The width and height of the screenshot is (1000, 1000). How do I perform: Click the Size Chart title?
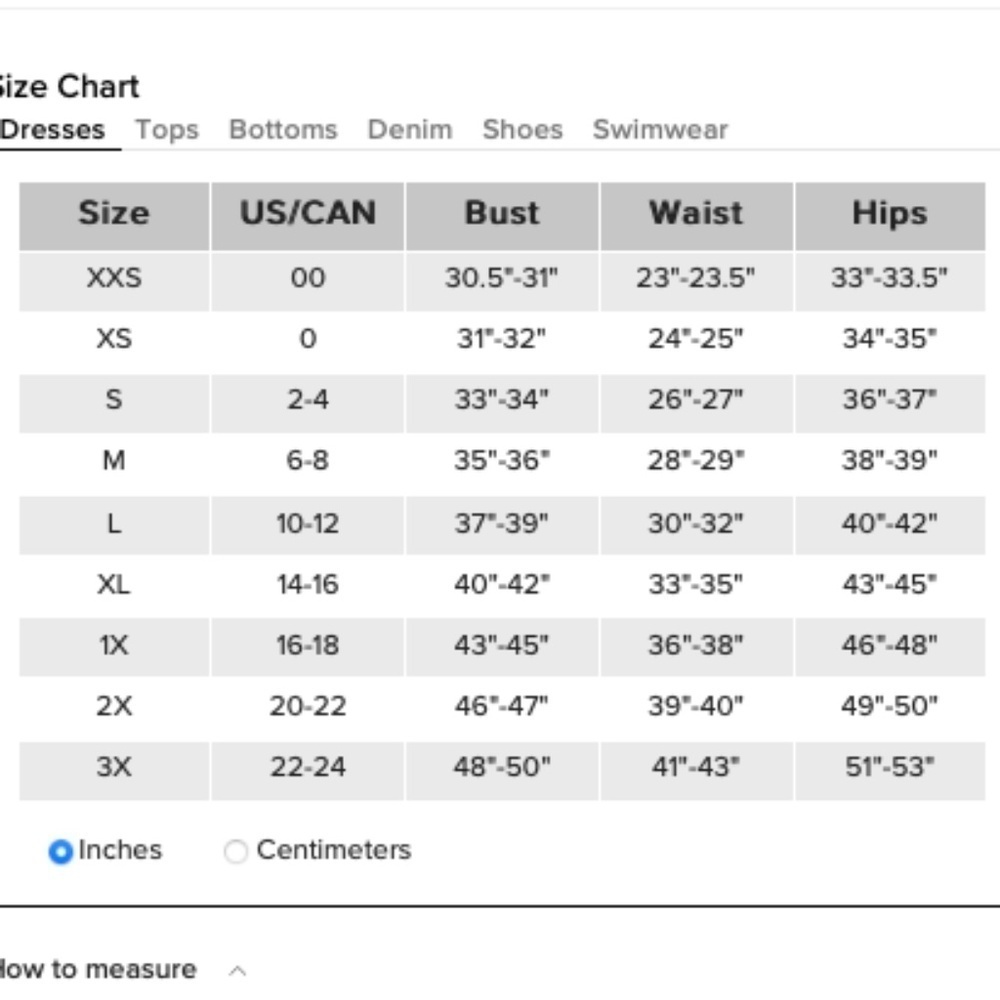click(69, 87)
